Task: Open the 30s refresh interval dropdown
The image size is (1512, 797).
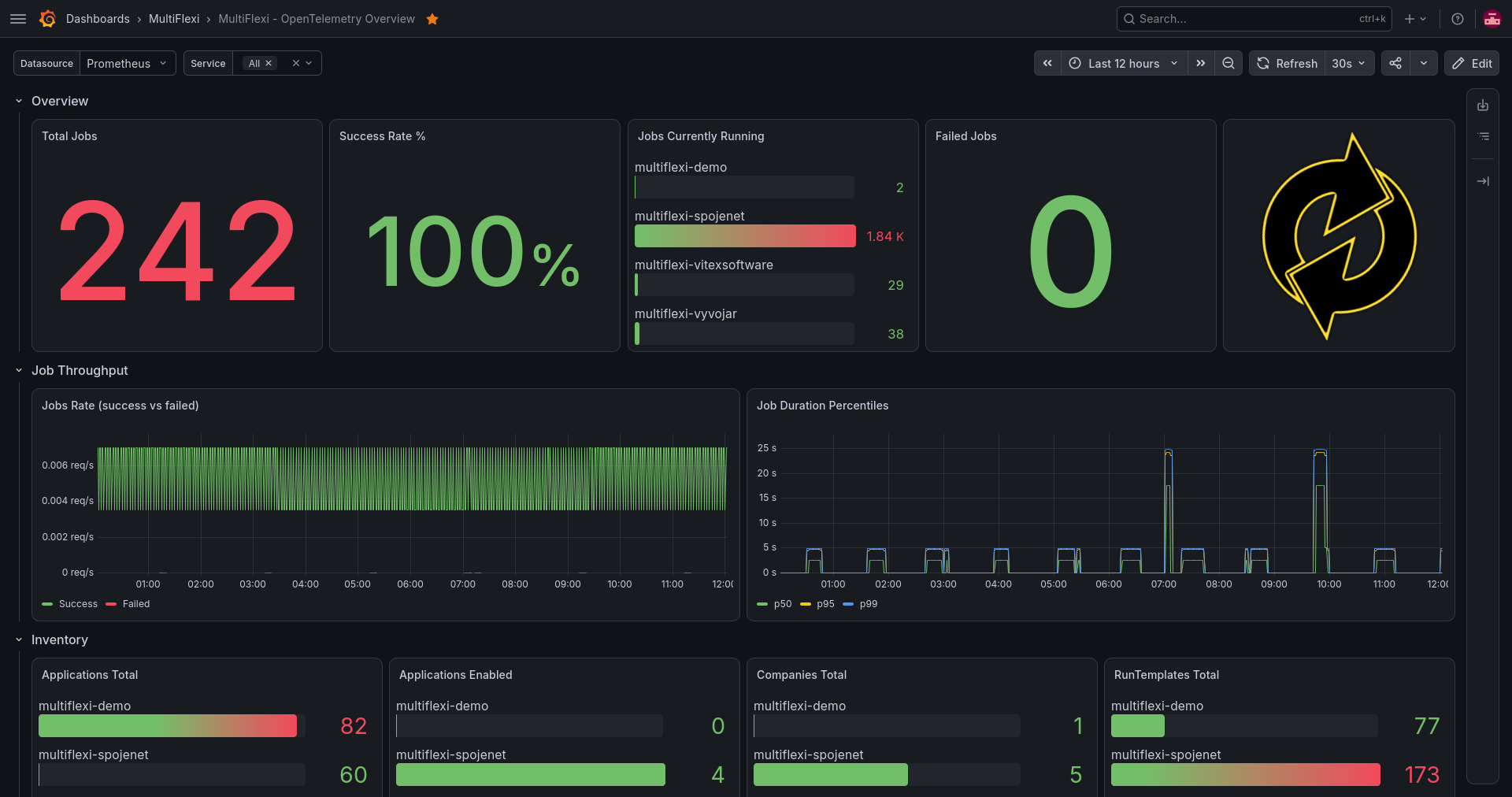Action: pos(1349,63)
